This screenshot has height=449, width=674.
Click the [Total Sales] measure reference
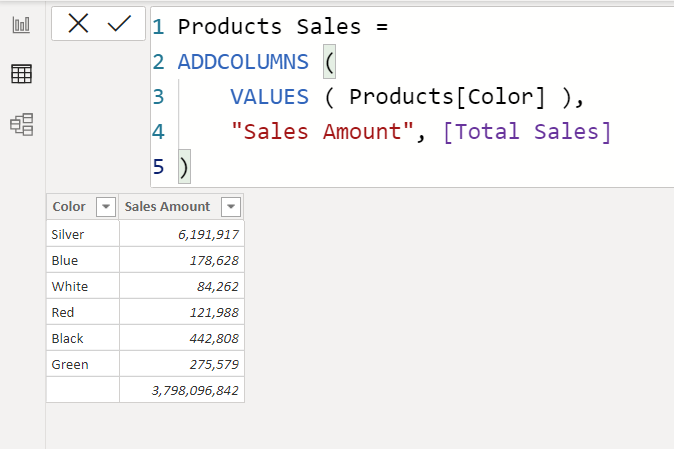527,131
